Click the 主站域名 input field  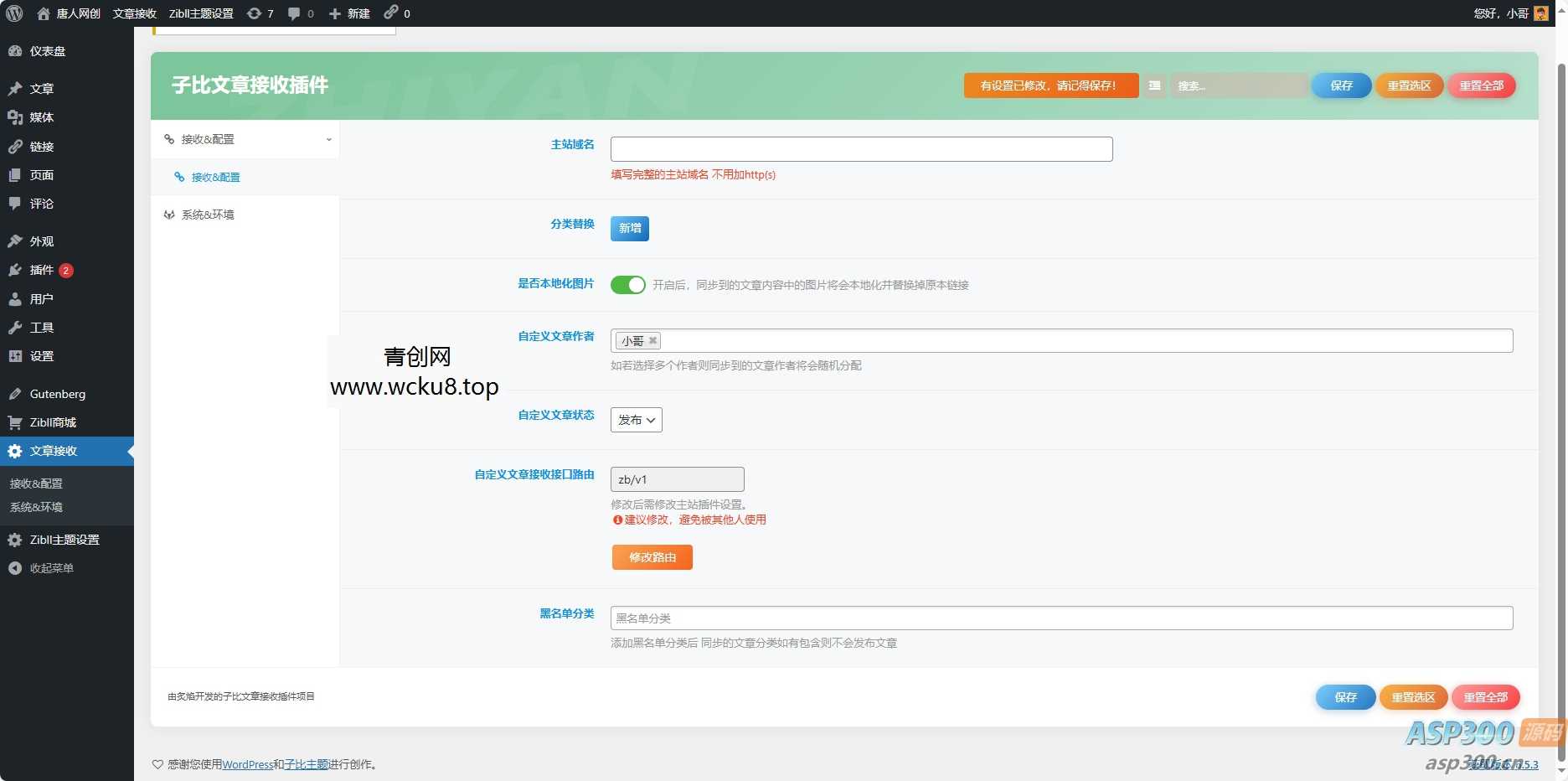(860, 148)
